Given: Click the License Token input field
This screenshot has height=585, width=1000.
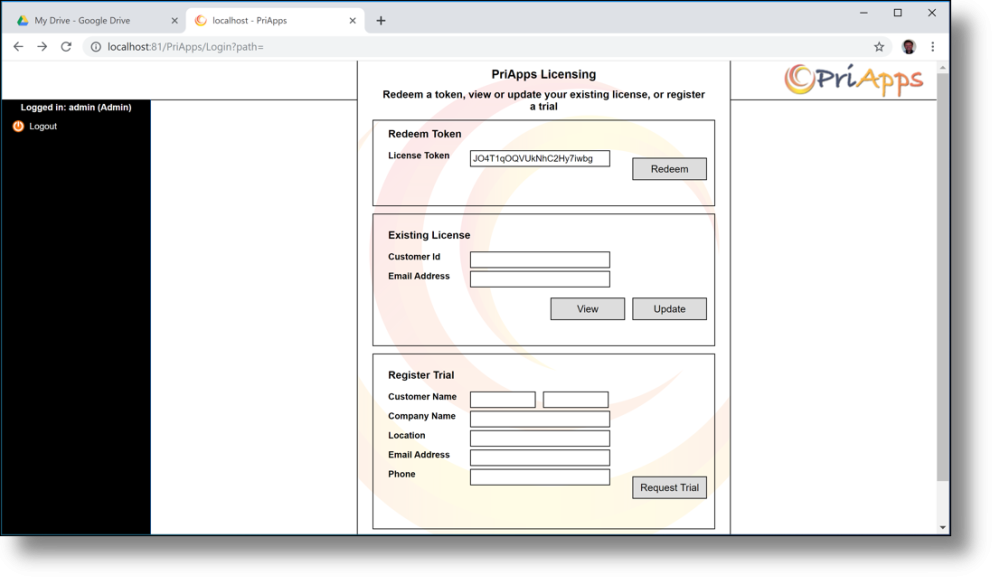Looking at the screenshot, I should pos(540,157).
